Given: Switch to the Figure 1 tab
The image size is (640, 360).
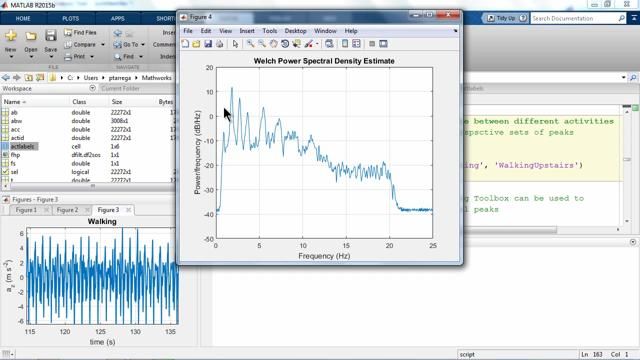Looking at the screenshot, I should click(26, 210).
